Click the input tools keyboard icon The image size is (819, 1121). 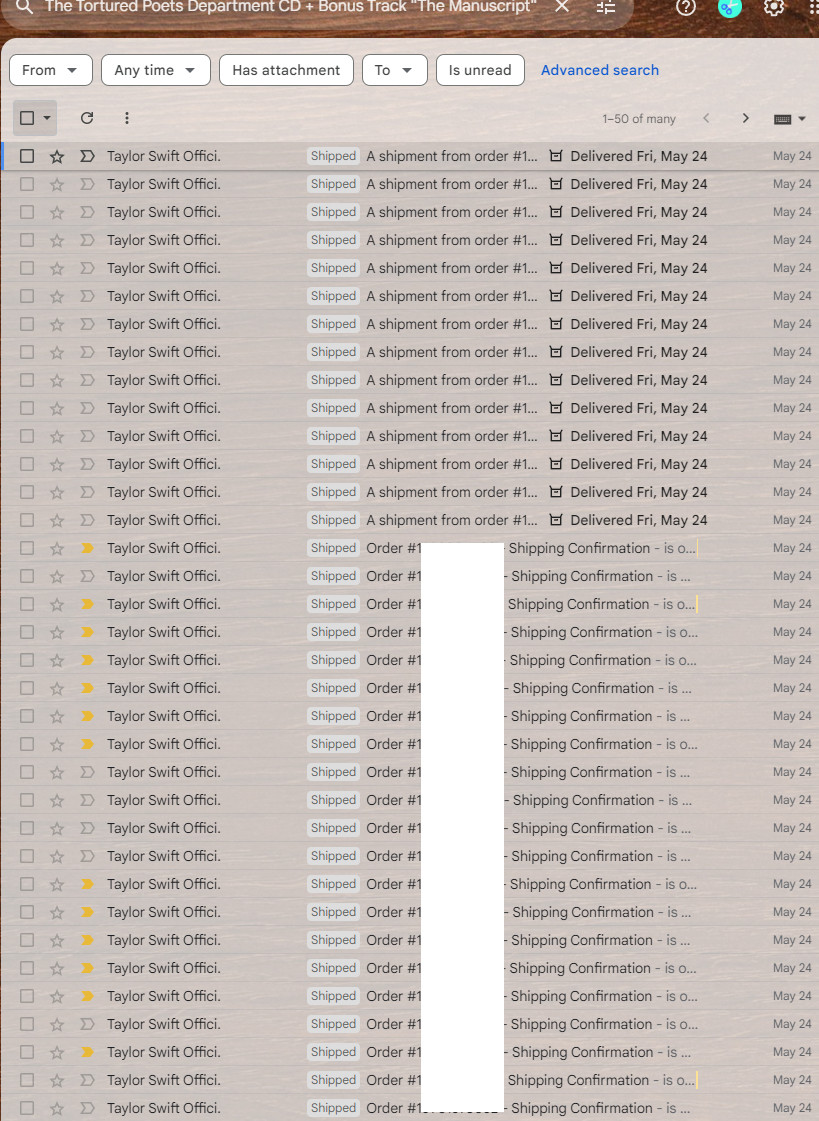(783, 119)
